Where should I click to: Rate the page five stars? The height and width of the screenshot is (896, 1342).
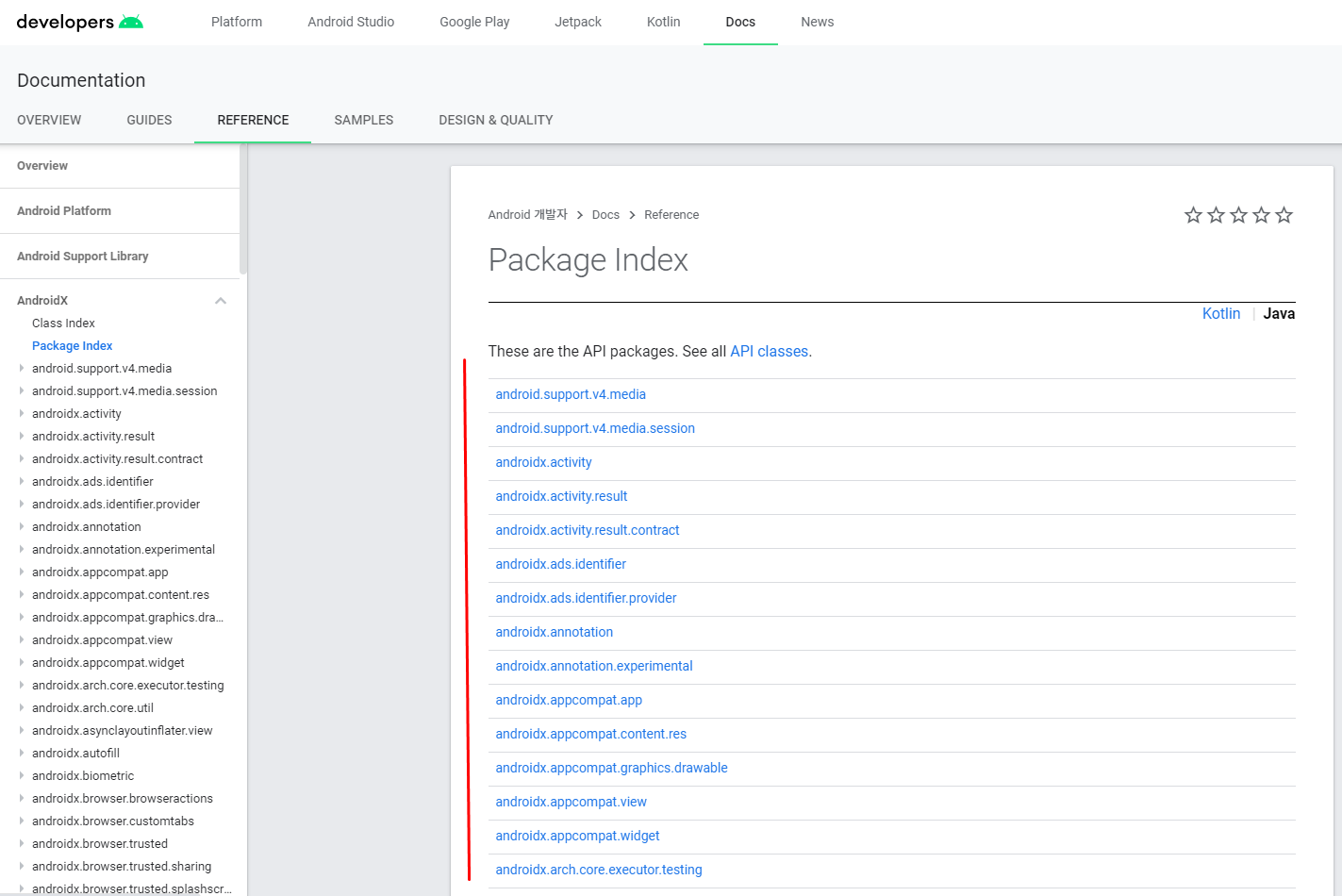coord(1284,215)
